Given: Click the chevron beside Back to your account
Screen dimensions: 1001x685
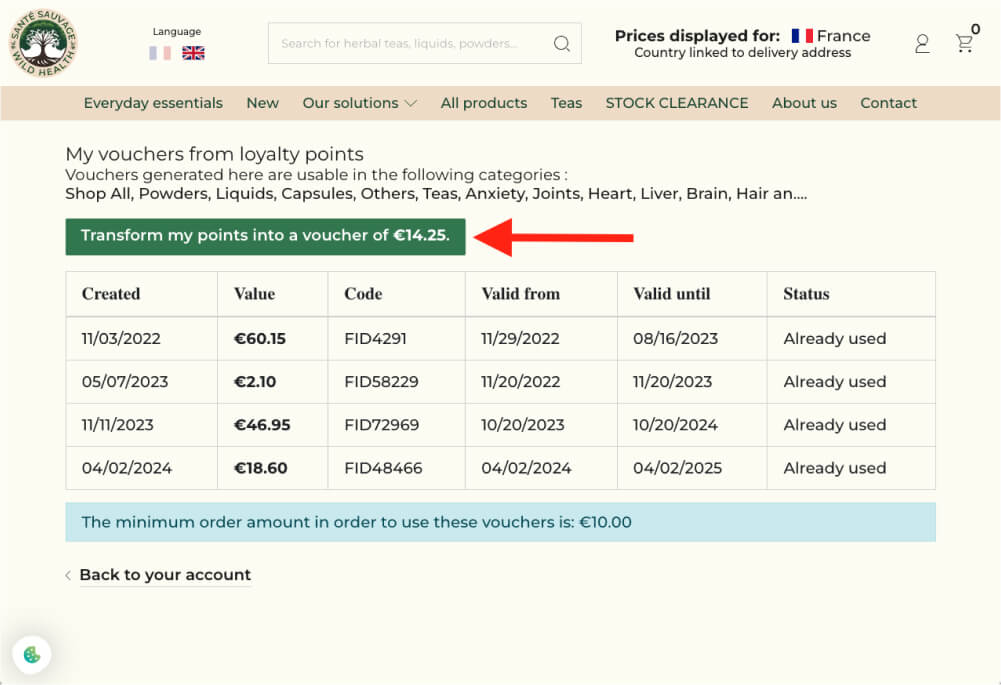Looking at the screenshot, I should pyautogui.click(x=68, y=575).
